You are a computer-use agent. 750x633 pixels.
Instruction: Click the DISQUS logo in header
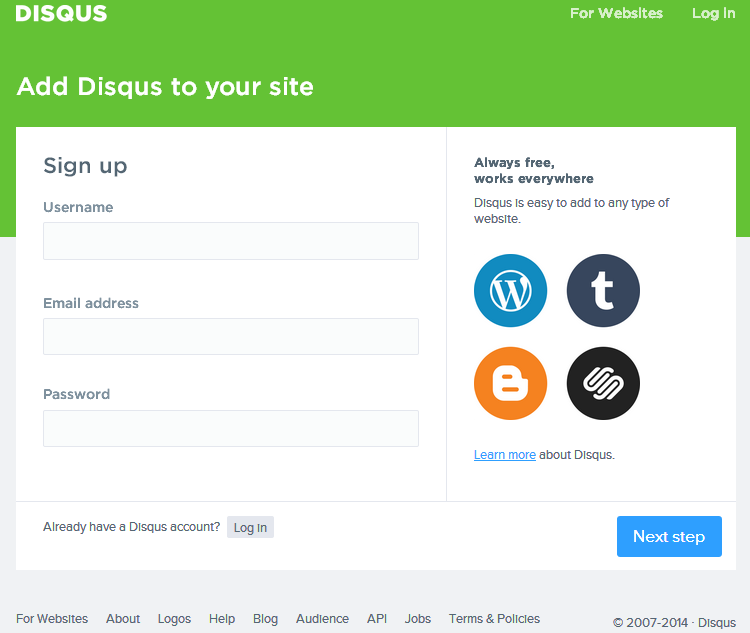pos(61,13)
